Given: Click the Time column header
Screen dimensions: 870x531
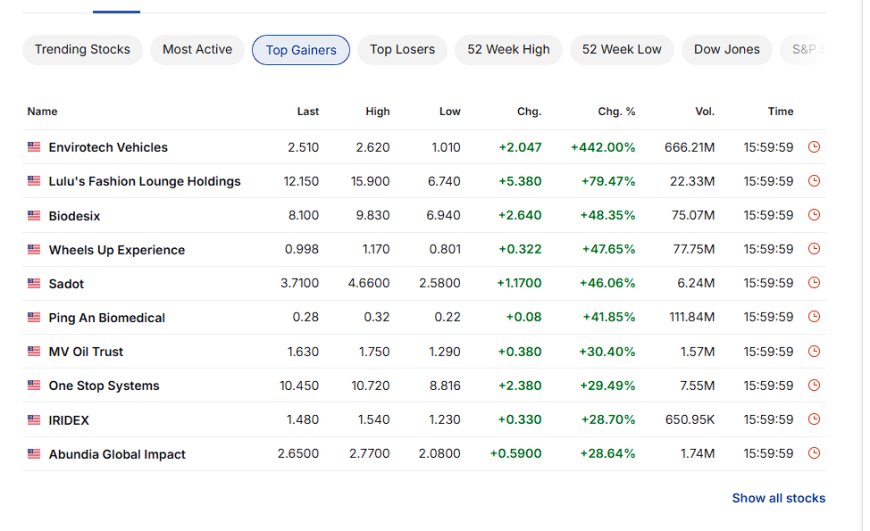Looking at the screenshot, I should [781, 112].
